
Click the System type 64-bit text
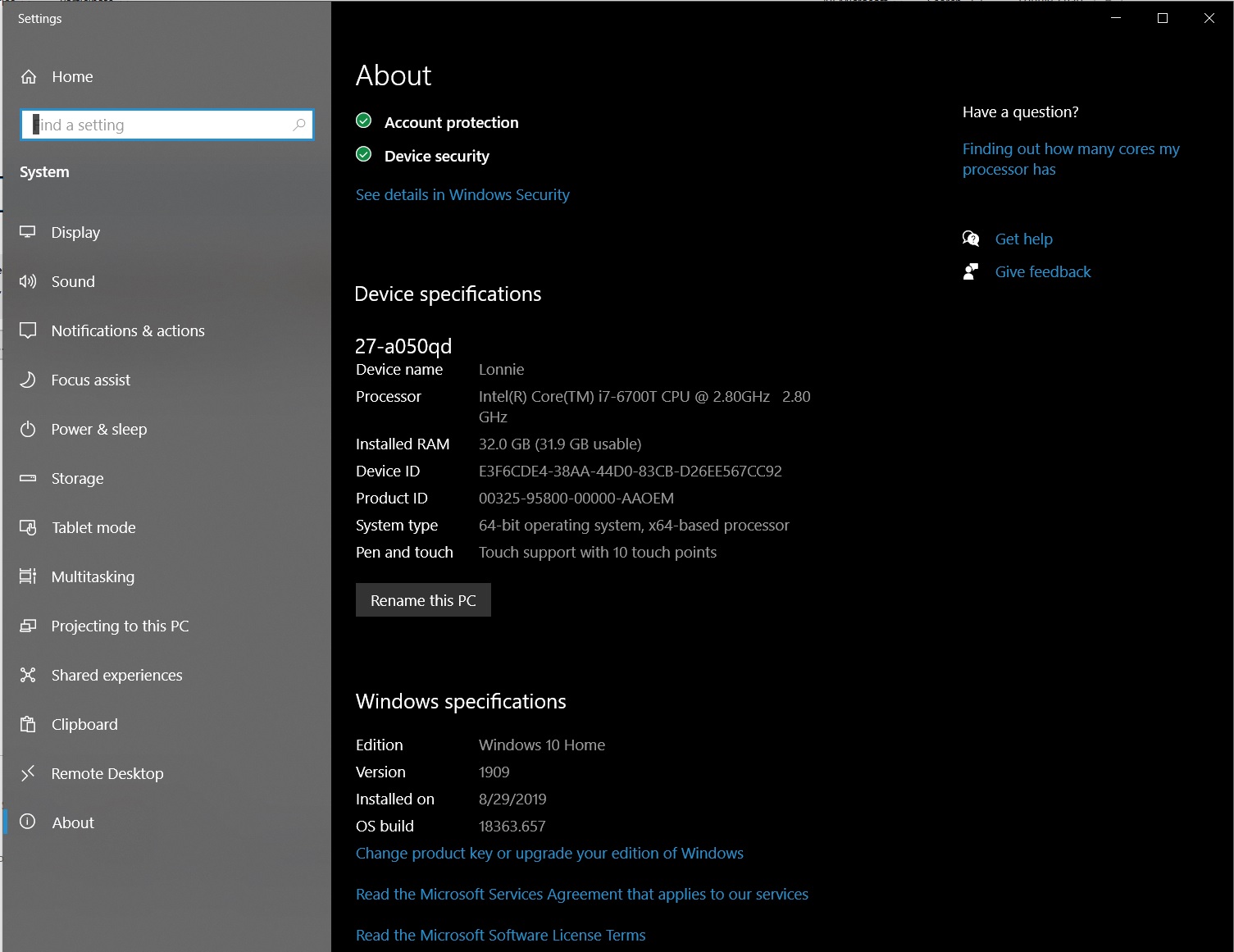point(634,525)
